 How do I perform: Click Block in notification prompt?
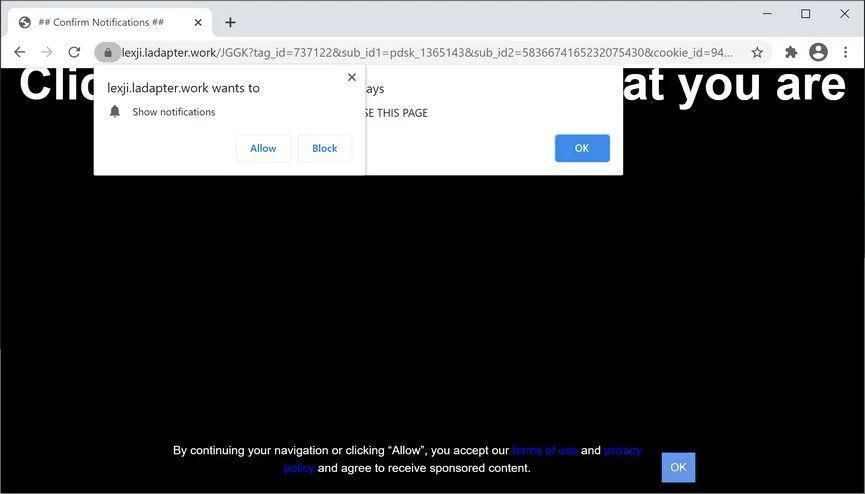click(x=324, y=148)
